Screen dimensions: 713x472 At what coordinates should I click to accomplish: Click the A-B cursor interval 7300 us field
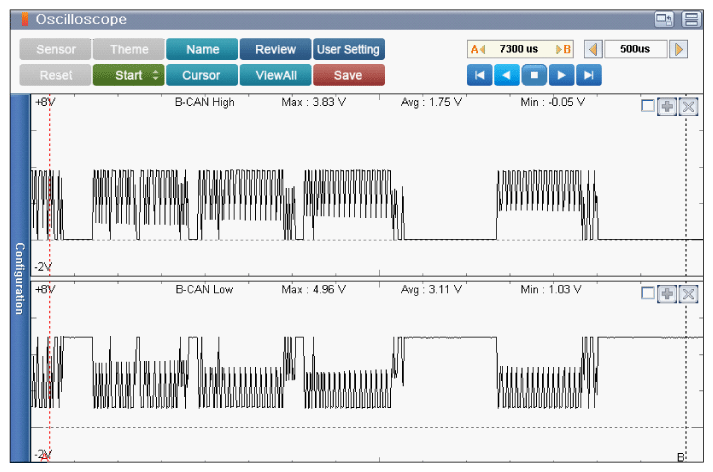click(519, 49)
